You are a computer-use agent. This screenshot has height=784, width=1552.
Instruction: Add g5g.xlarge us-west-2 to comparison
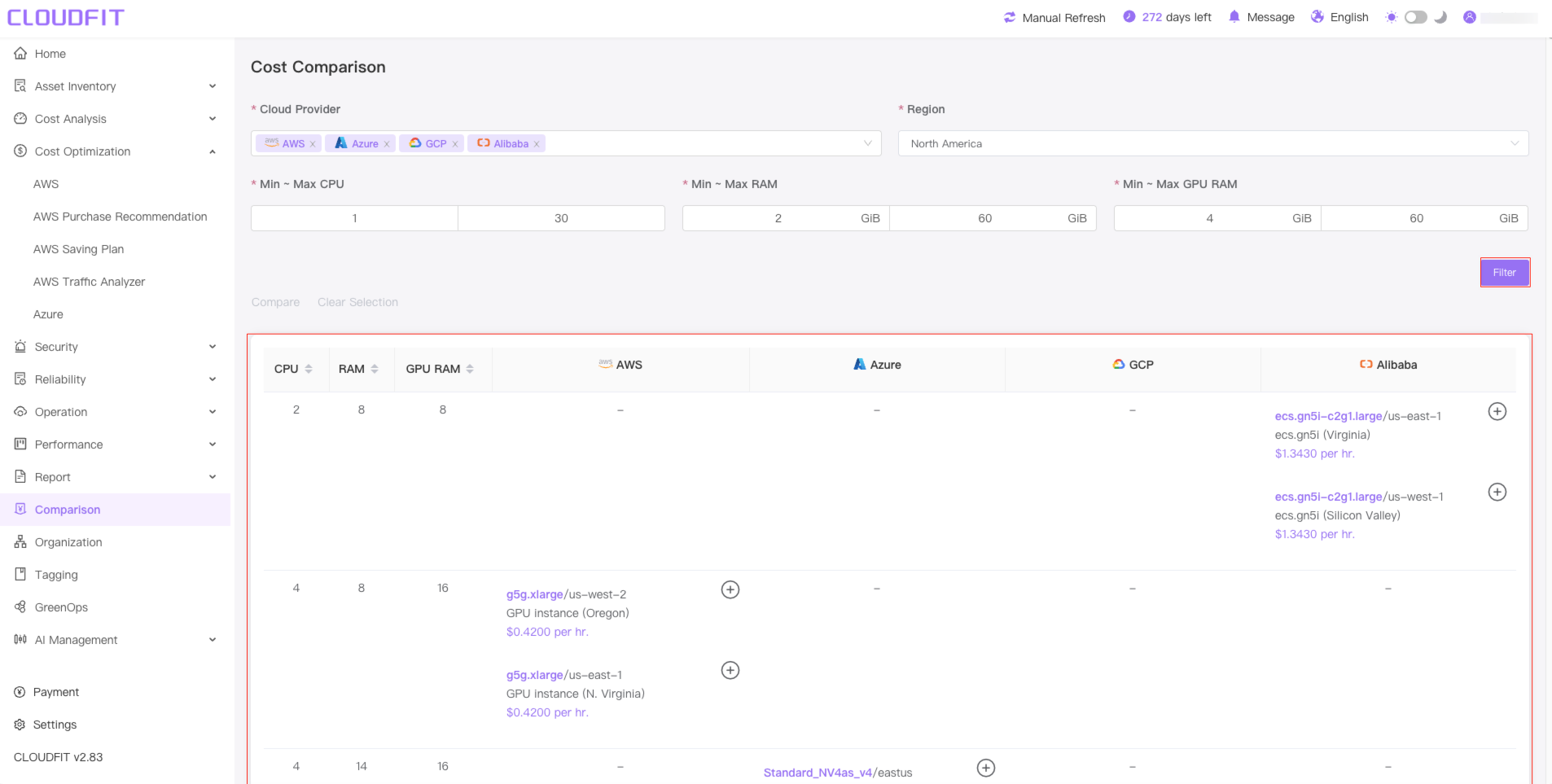click(730, 589)
